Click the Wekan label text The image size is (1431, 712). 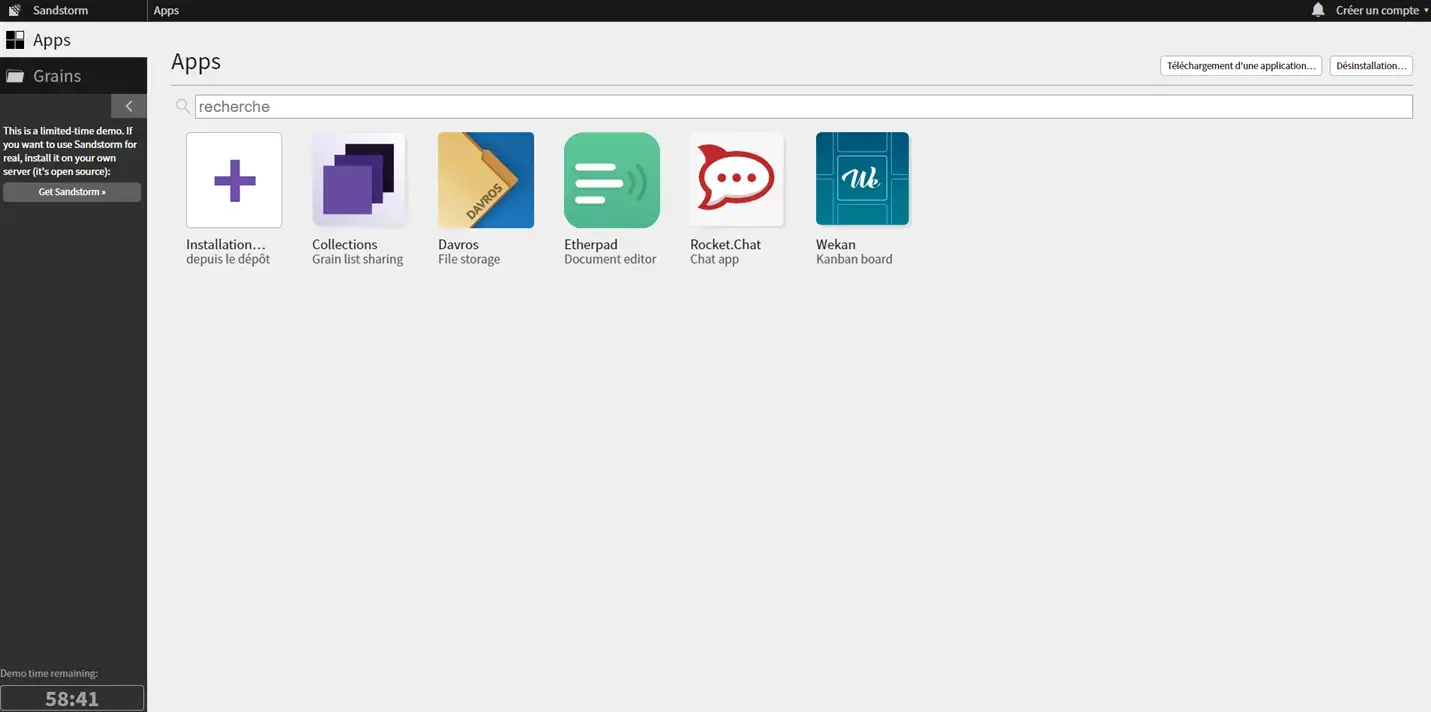pos(836,244)
